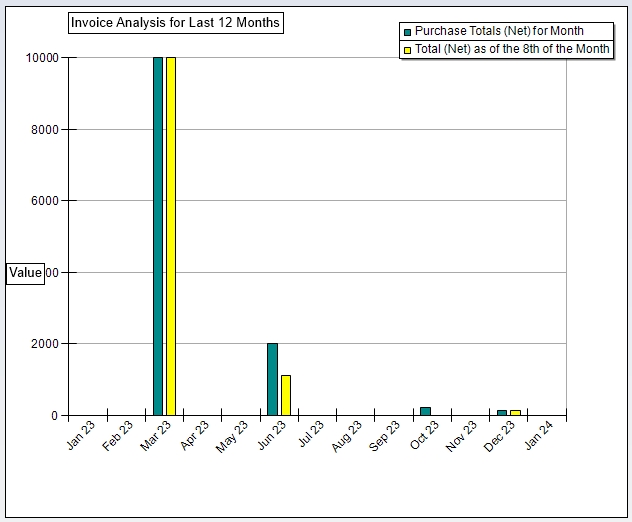The width and height of the screenshot is (632, 522).
Task: Click the 'Jan 23' x-axis label
Action: click(x=82, y=437)
